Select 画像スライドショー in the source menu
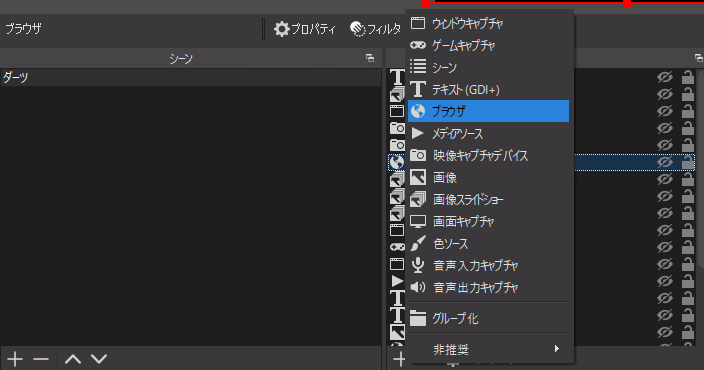 point(488,199)
